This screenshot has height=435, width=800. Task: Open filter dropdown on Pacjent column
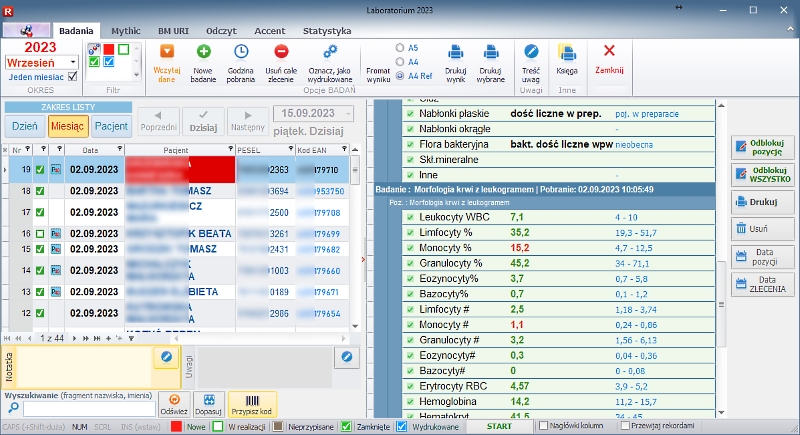[x=228, y=149]
